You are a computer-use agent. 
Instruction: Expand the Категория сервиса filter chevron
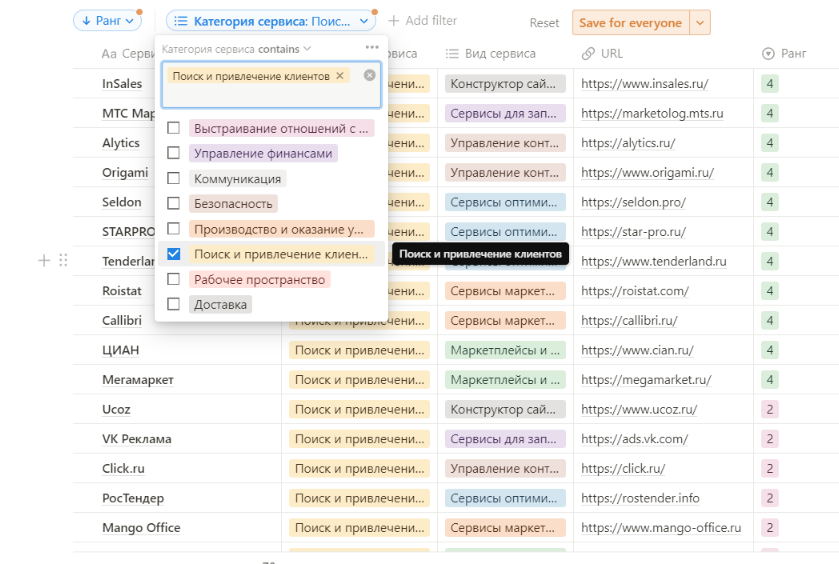tap(364, 21)
